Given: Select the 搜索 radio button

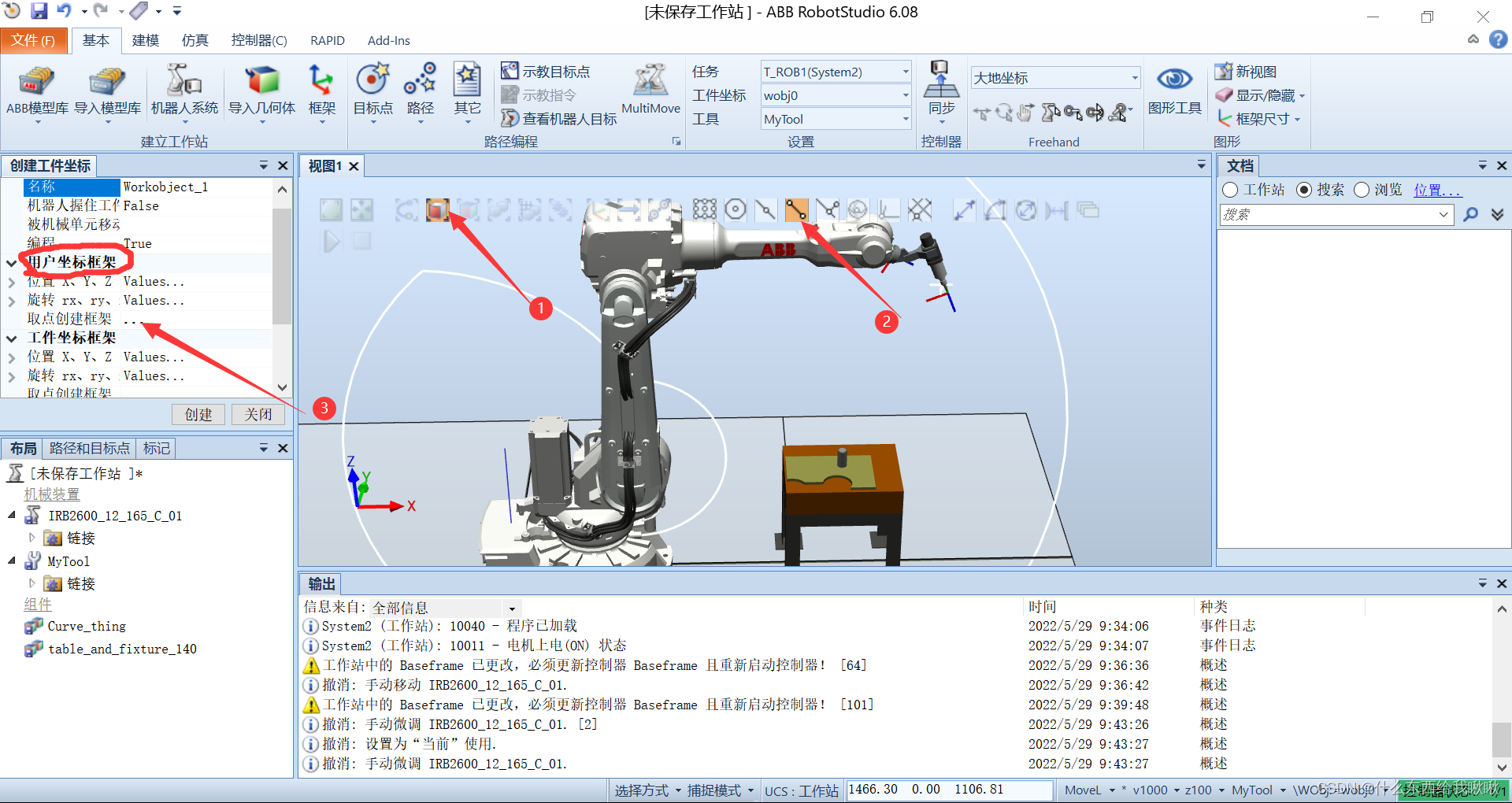Looking at the screenshot, I should (1303, 190).
